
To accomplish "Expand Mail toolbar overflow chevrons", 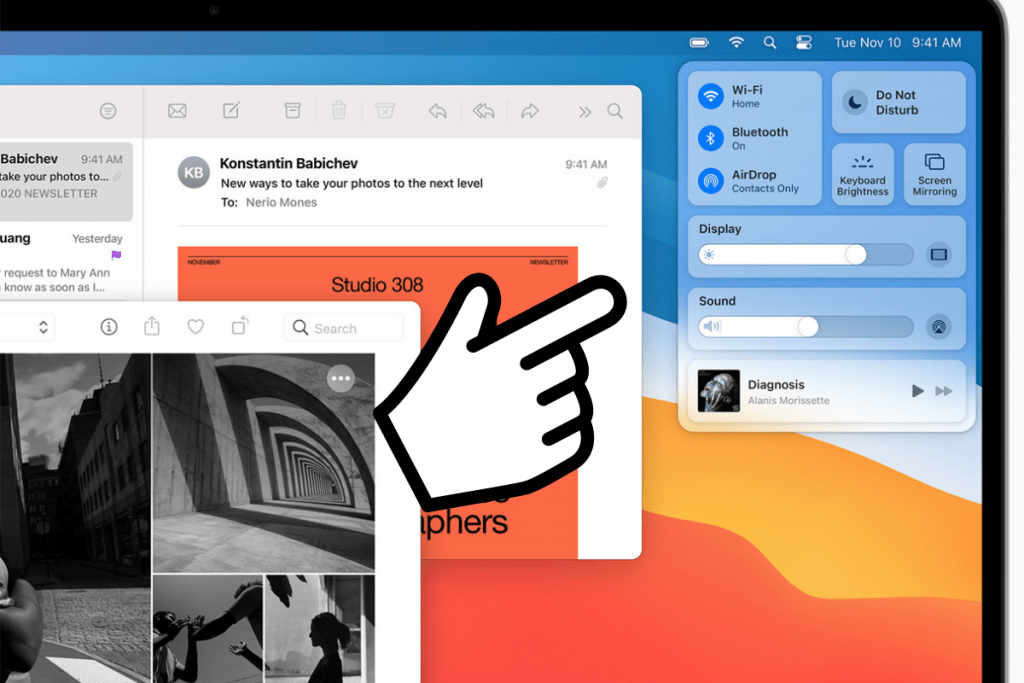I will 584,112.
